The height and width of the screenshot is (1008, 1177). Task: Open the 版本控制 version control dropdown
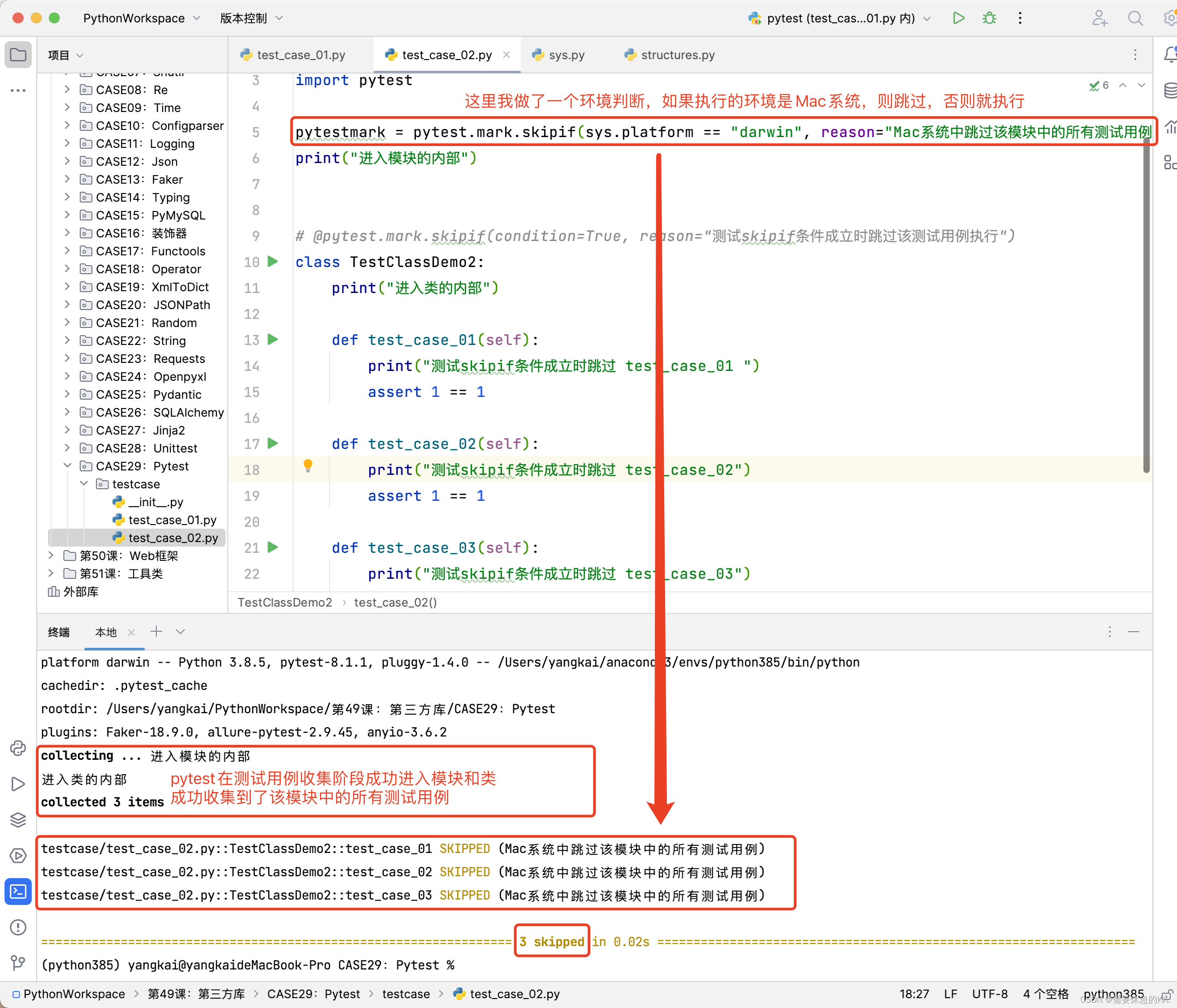pos(251,18)
